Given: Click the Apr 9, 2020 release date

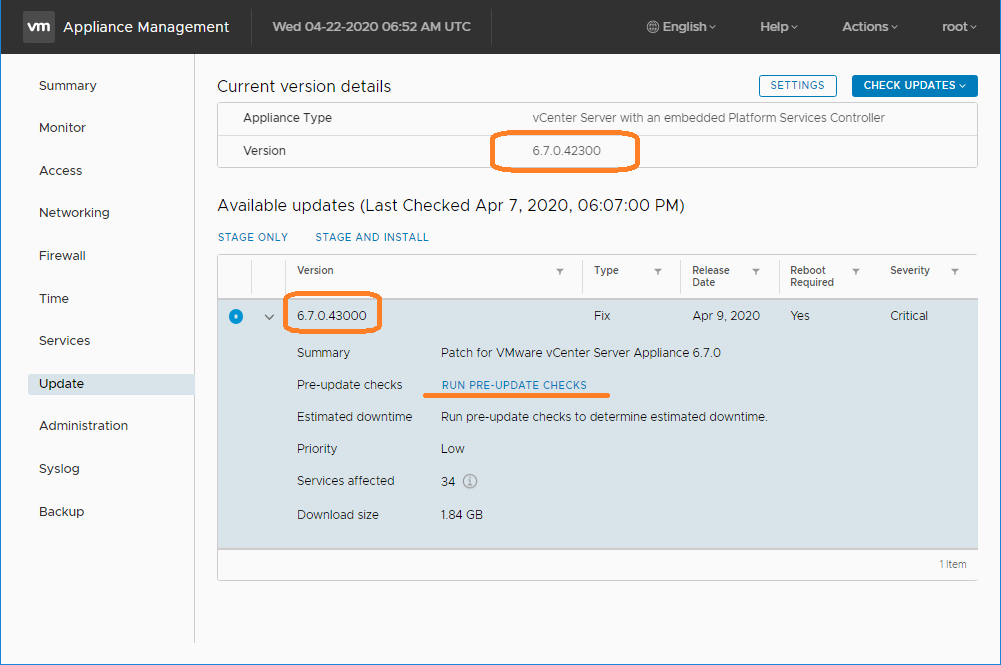Looking at the screenshot, I should (726, 315).
